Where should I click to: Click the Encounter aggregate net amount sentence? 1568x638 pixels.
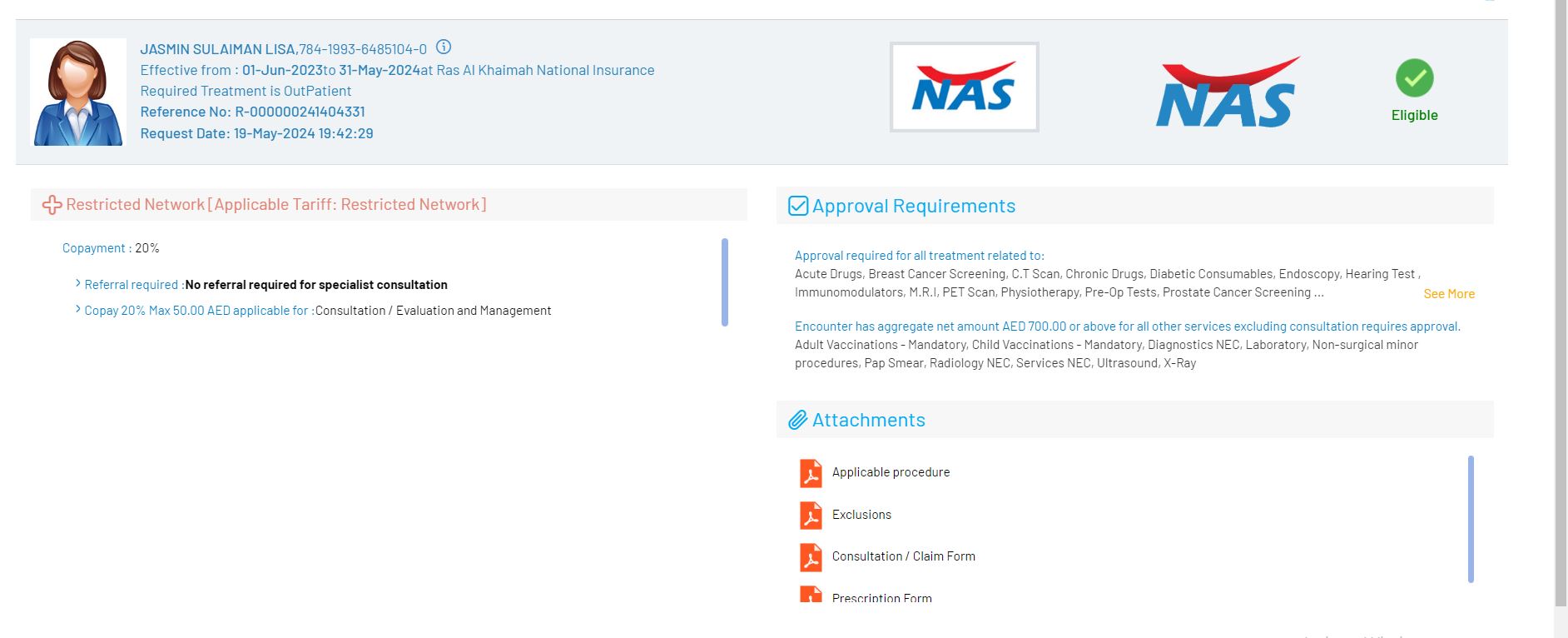point(1128,326)
